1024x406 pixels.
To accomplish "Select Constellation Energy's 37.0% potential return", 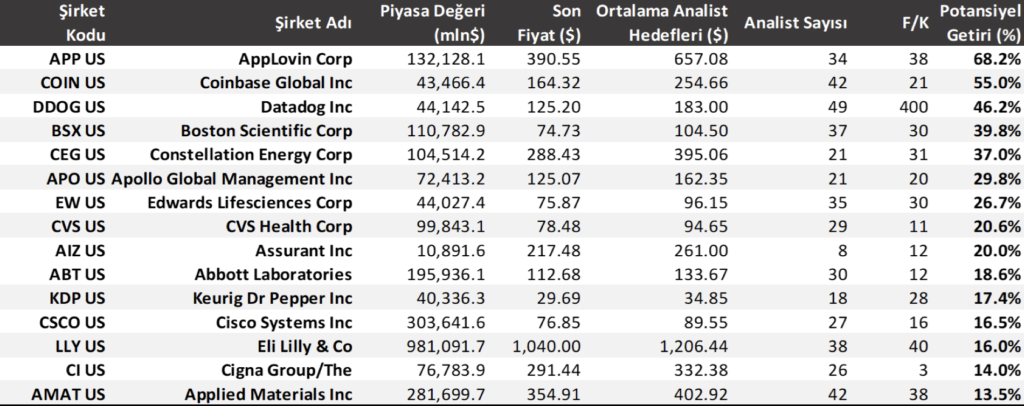I will (996, 154).
